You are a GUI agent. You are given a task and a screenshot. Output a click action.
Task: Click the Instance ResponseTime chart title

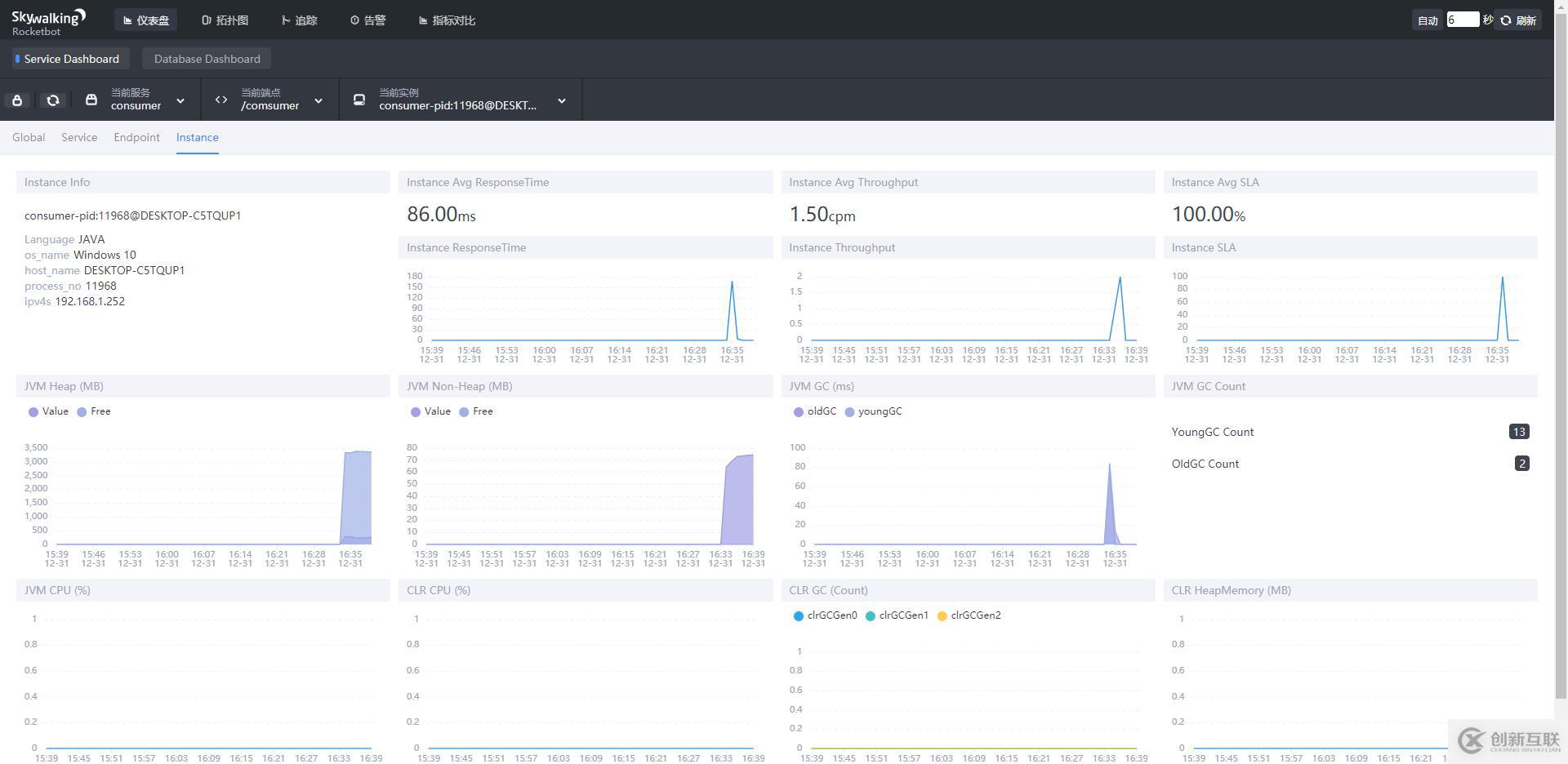click(466, 247)
